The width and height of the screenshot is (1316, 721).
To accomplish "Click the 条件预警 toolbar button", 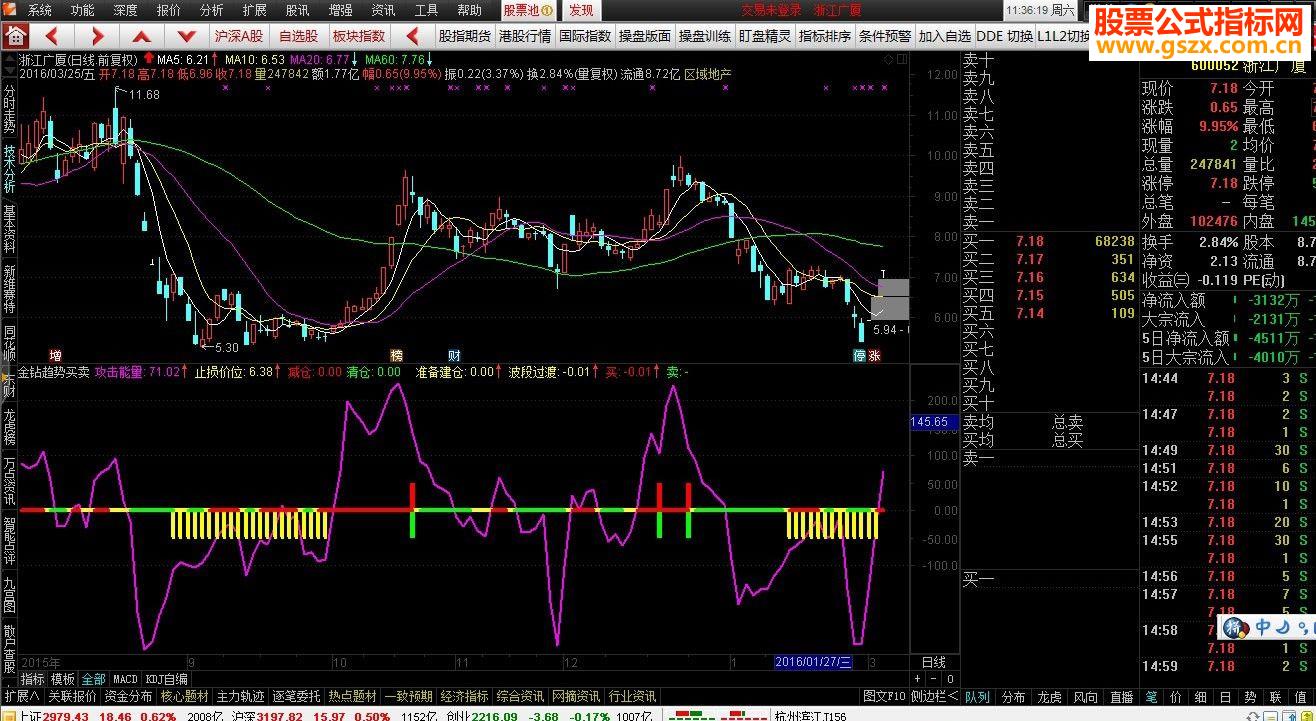I will pyautogui.click(x=885, y=36).
